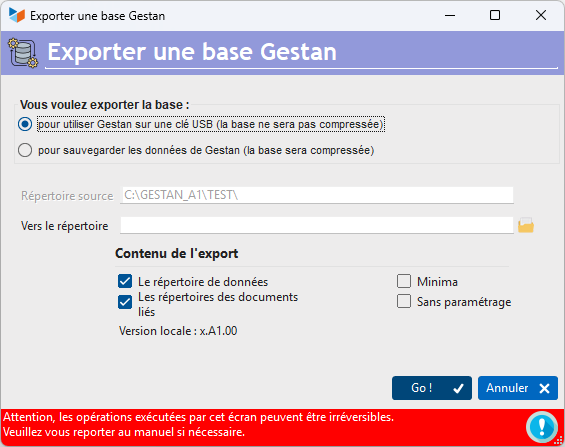
Task: Uncheck Les répertoires des documents liés
Action: coord(125,302)
